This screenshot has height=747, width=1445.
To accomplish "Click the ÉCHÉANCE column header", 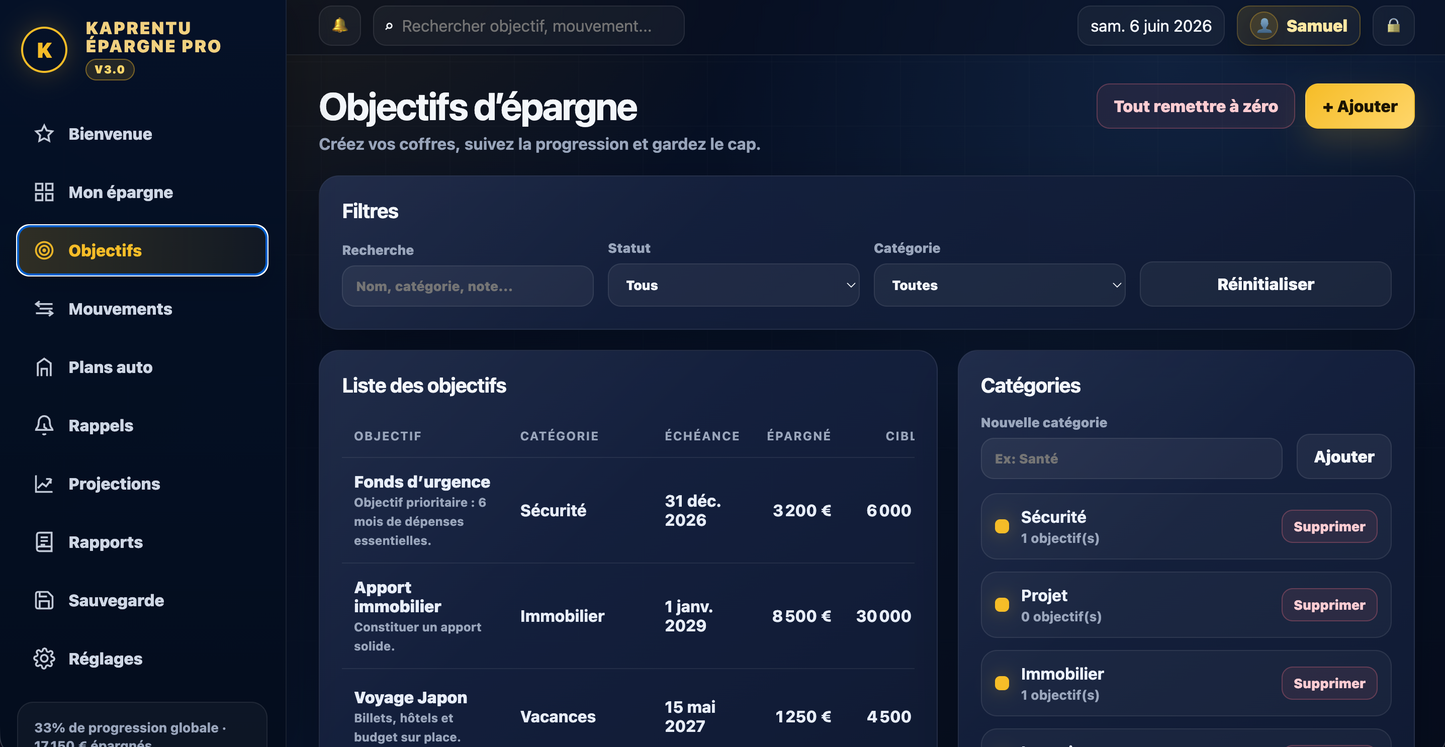I will pos(703,436).
